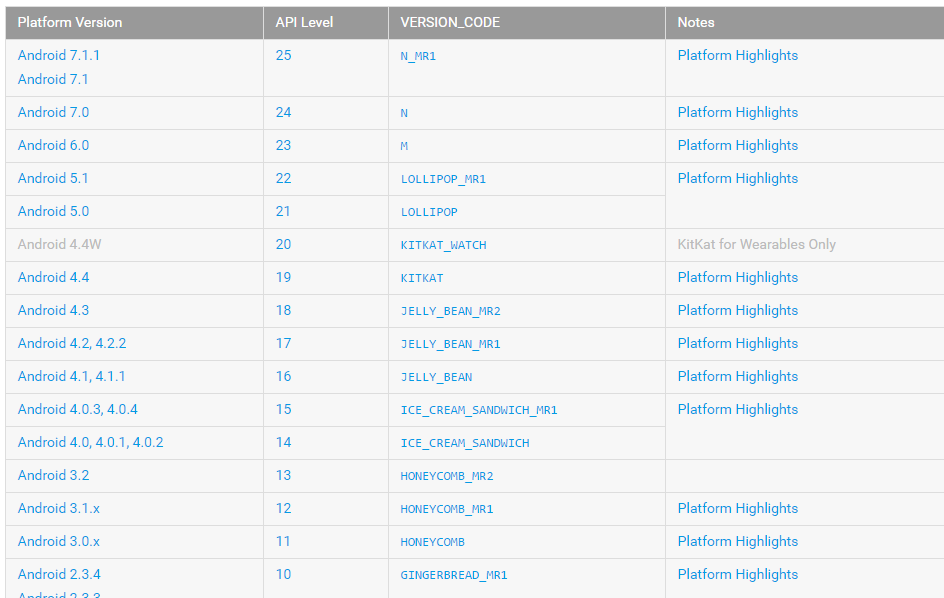Click the KITKAT_WATCH version code
The width and height of the screenshot is (944, 598).
point(444,246)
